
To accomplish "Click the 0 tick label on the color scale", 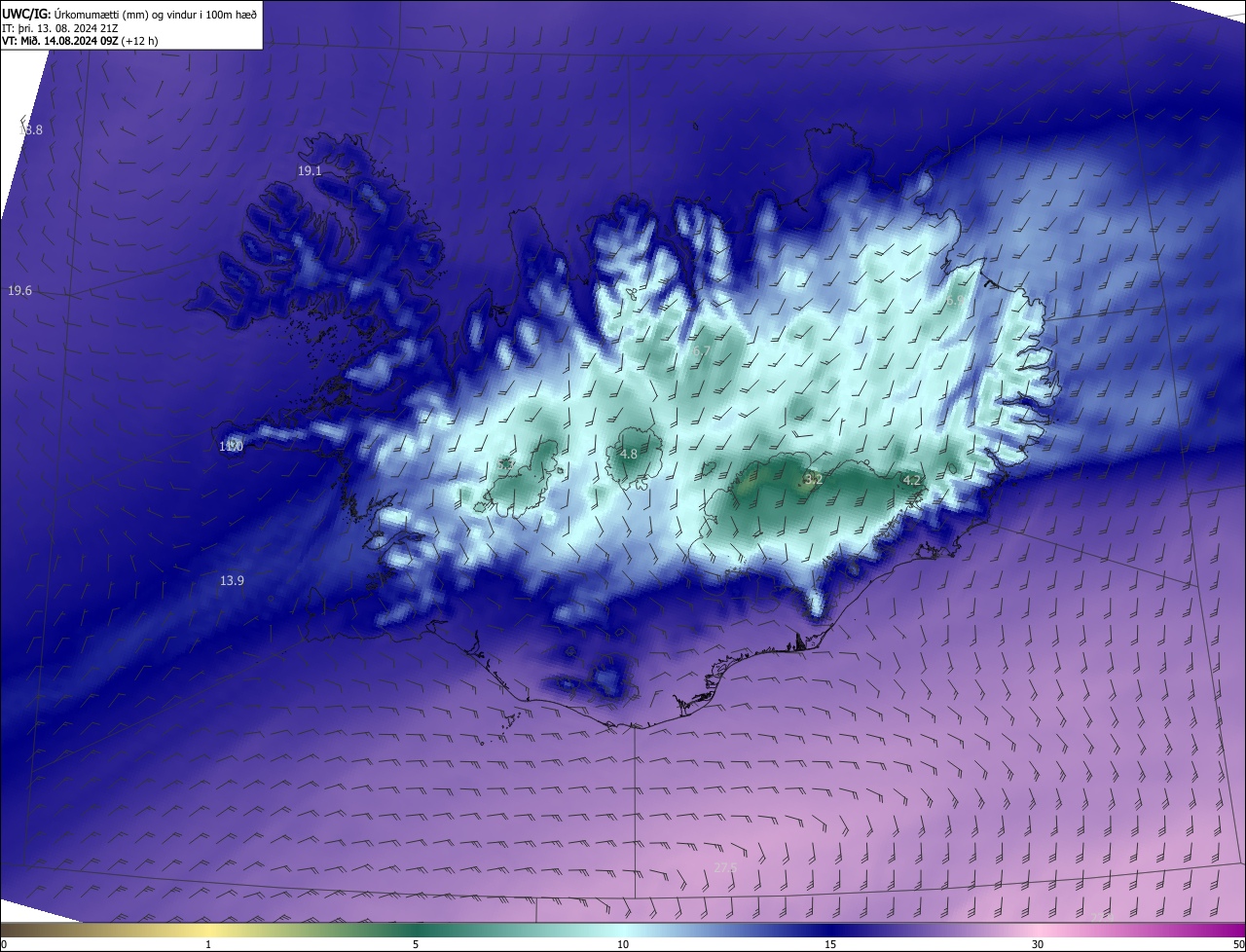I will click(x=4, y=944).
